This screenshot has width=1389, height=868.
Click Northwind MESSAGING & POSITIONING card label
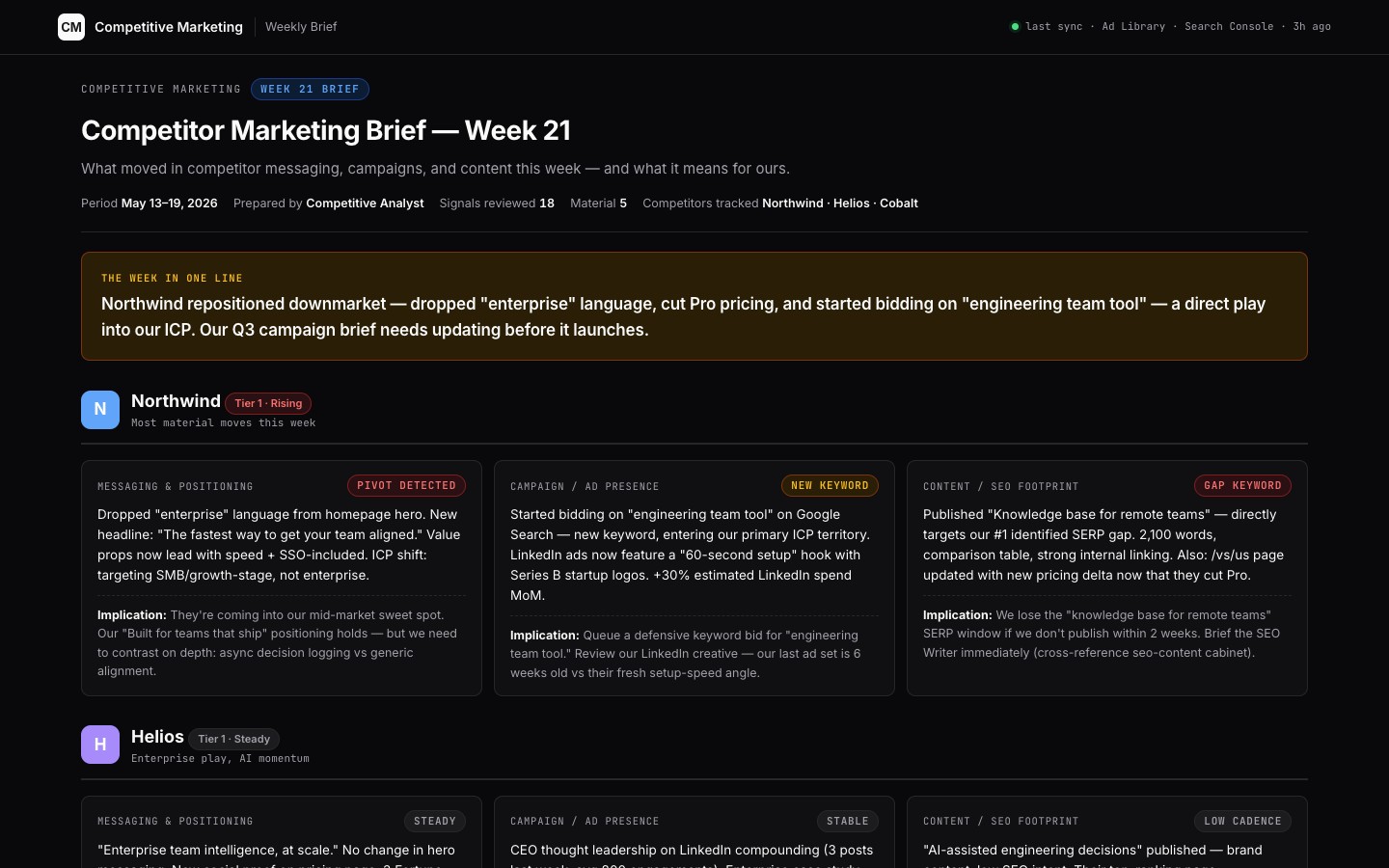[x=176, y=487]
